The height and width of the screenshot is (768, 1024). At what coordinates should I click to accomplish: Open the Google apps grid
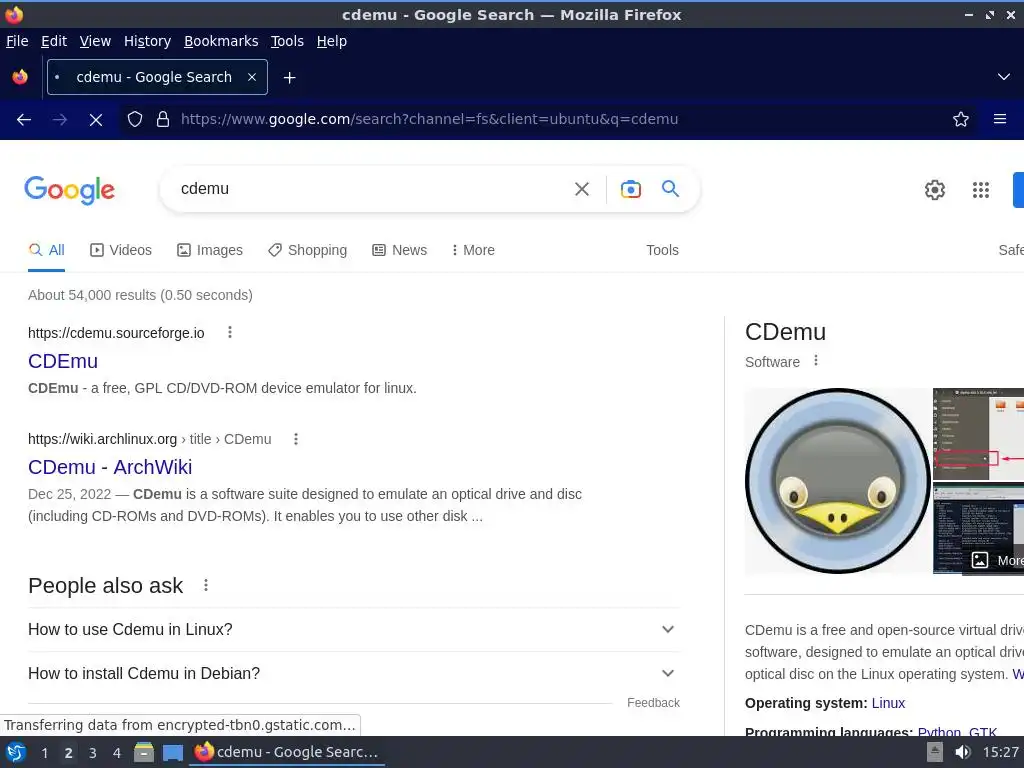point(981,190)
